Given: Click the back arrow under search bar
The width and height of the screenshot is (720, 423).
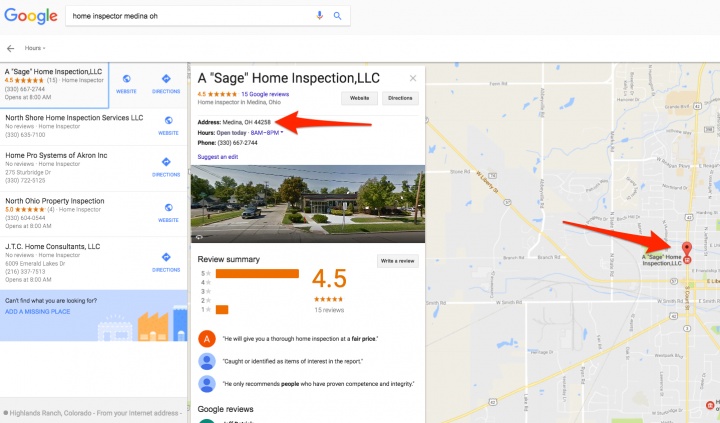Looking at the screenshot, I should [x=11, y=48].
